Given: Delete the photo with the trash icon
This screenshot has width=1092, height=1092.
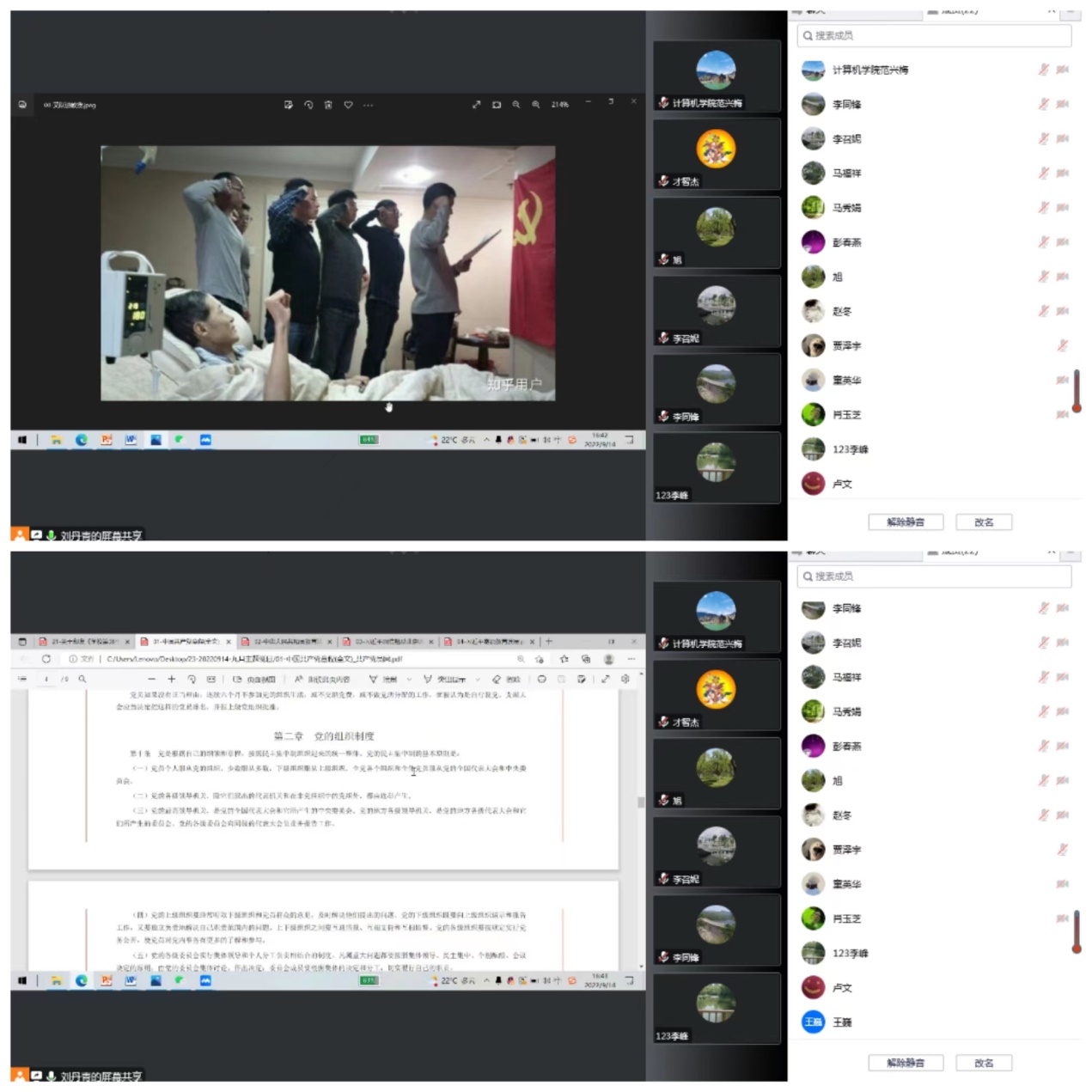Looking at the screenshot, I should [328, 105].
